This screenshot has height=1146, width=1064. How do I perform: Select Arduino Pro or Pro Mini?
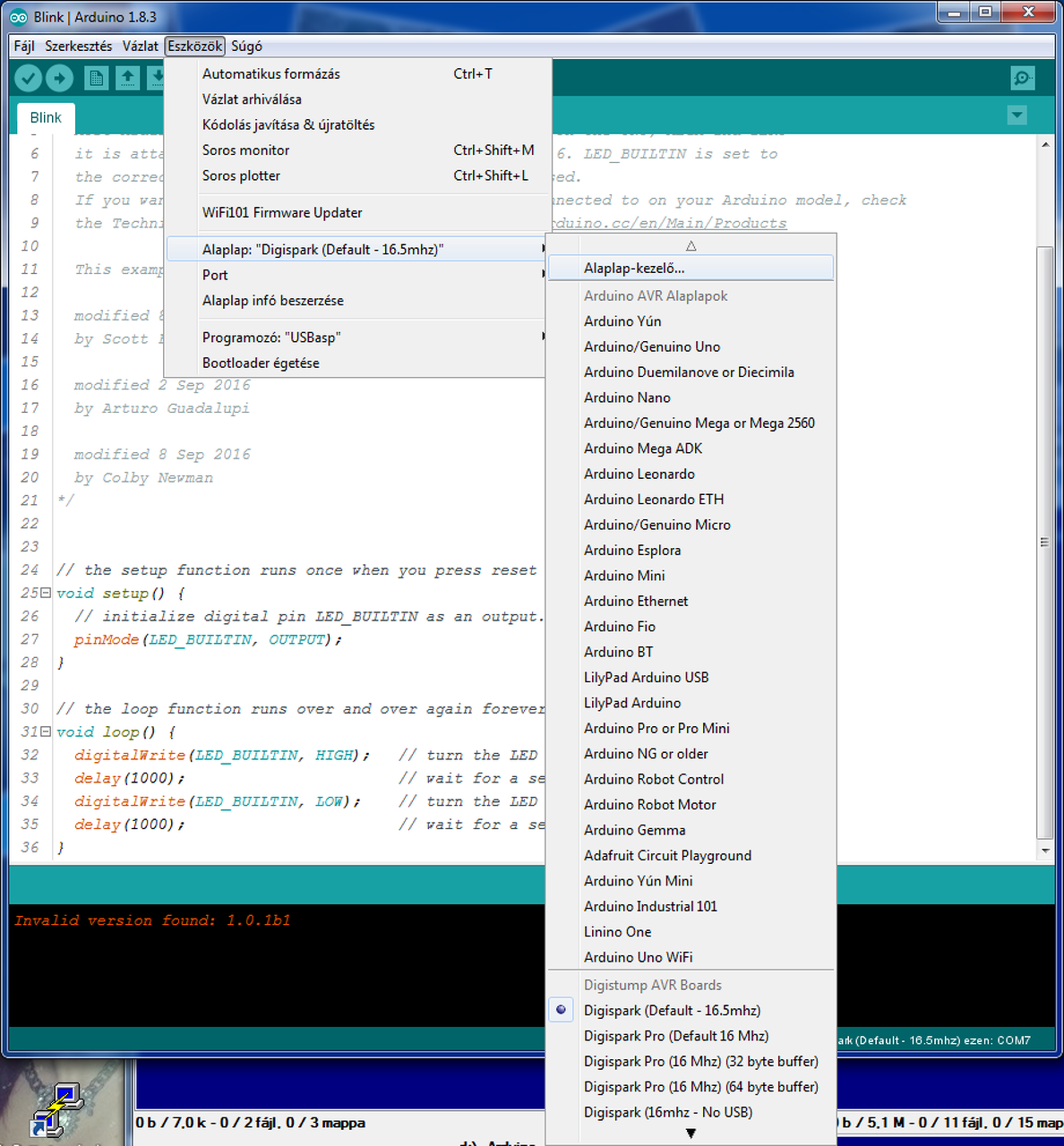690,728
